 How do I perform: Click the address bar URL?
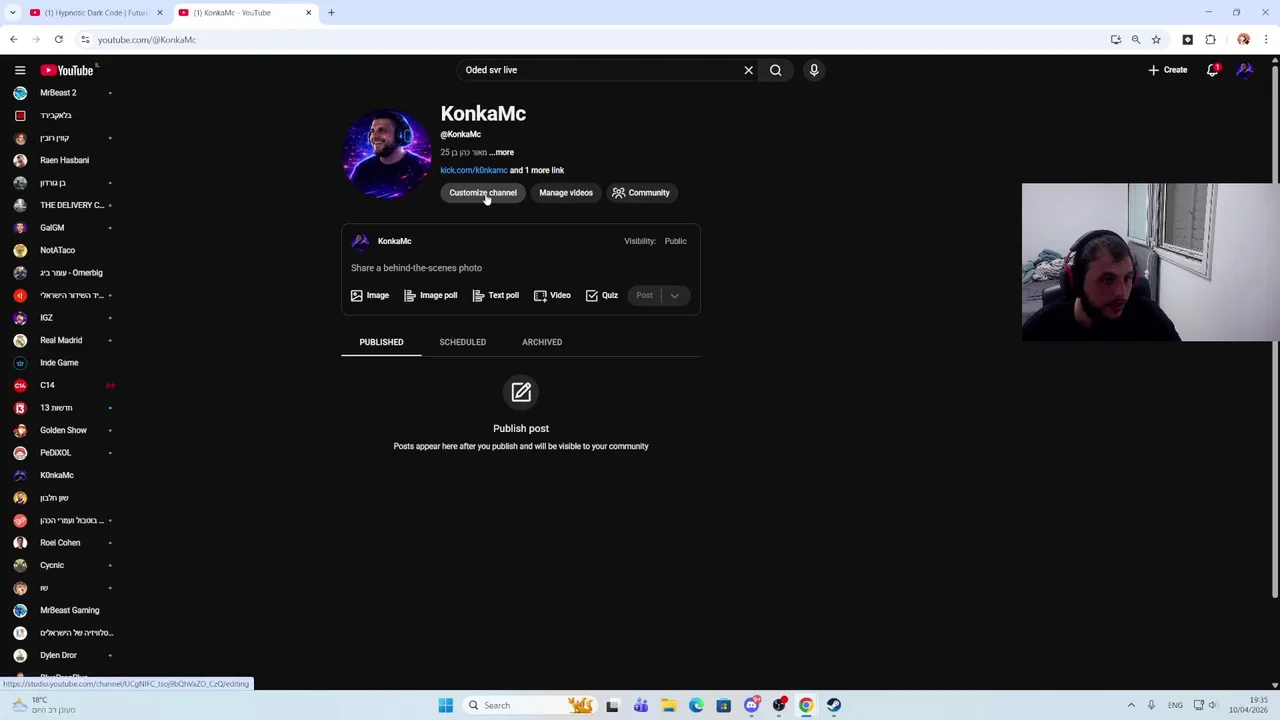pos(147,40)
